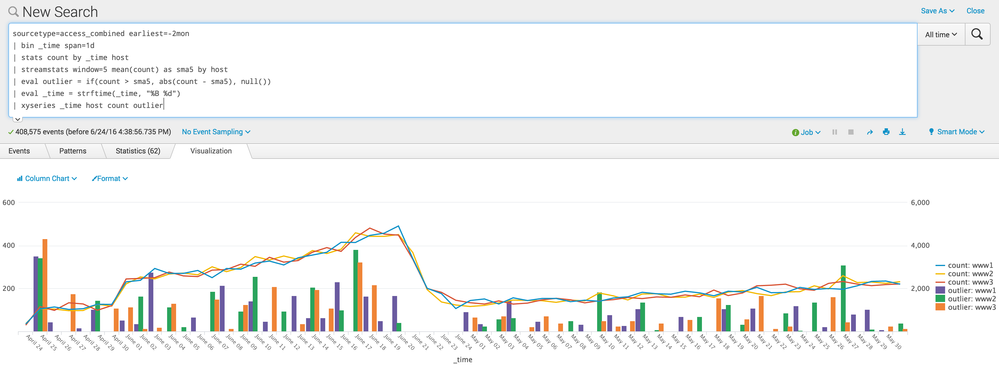Switch to the Events tab
This screenshot has height=365, width=999.
[19, 151]
